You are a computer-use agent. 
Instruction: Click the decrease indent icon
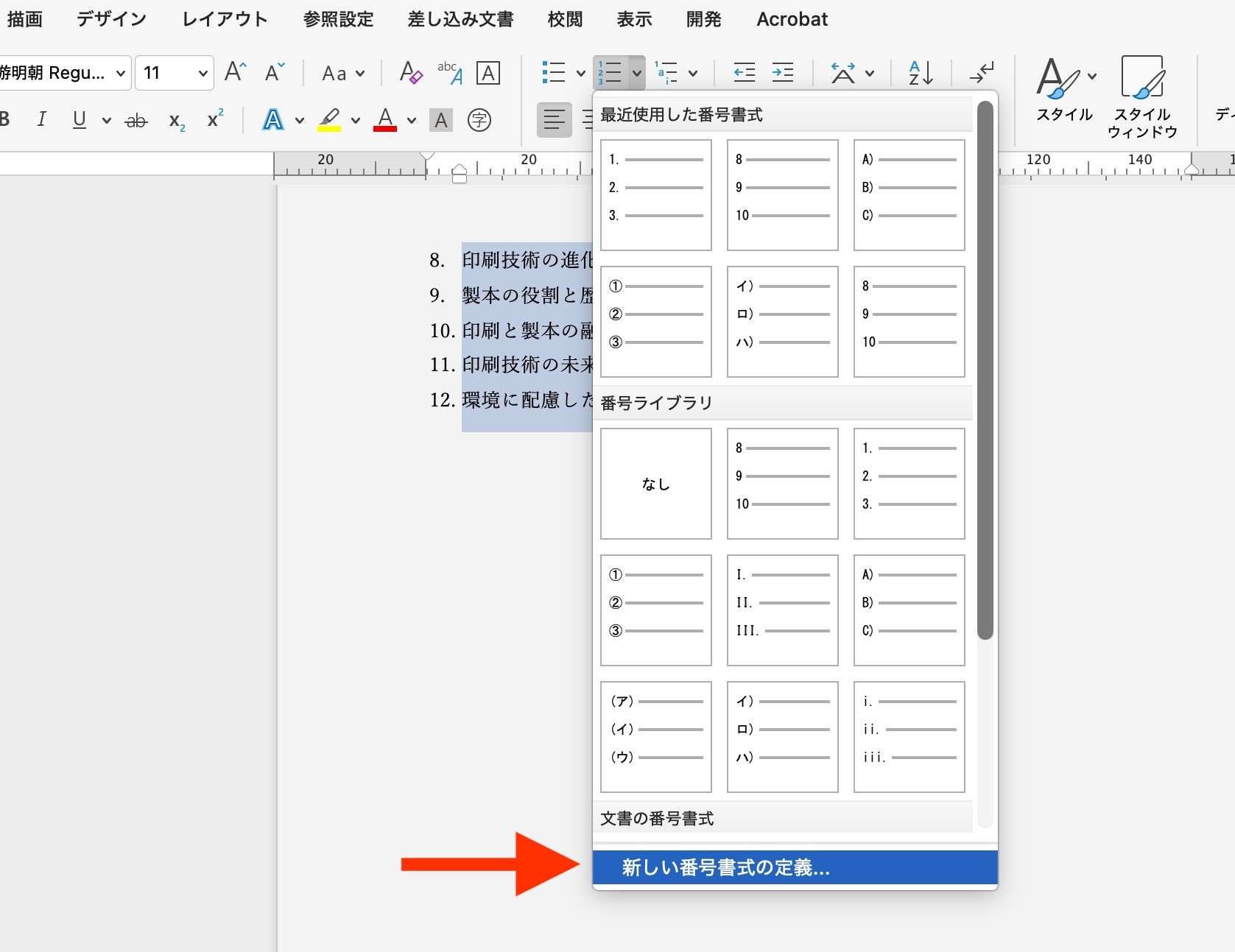[x=745, y=72]
